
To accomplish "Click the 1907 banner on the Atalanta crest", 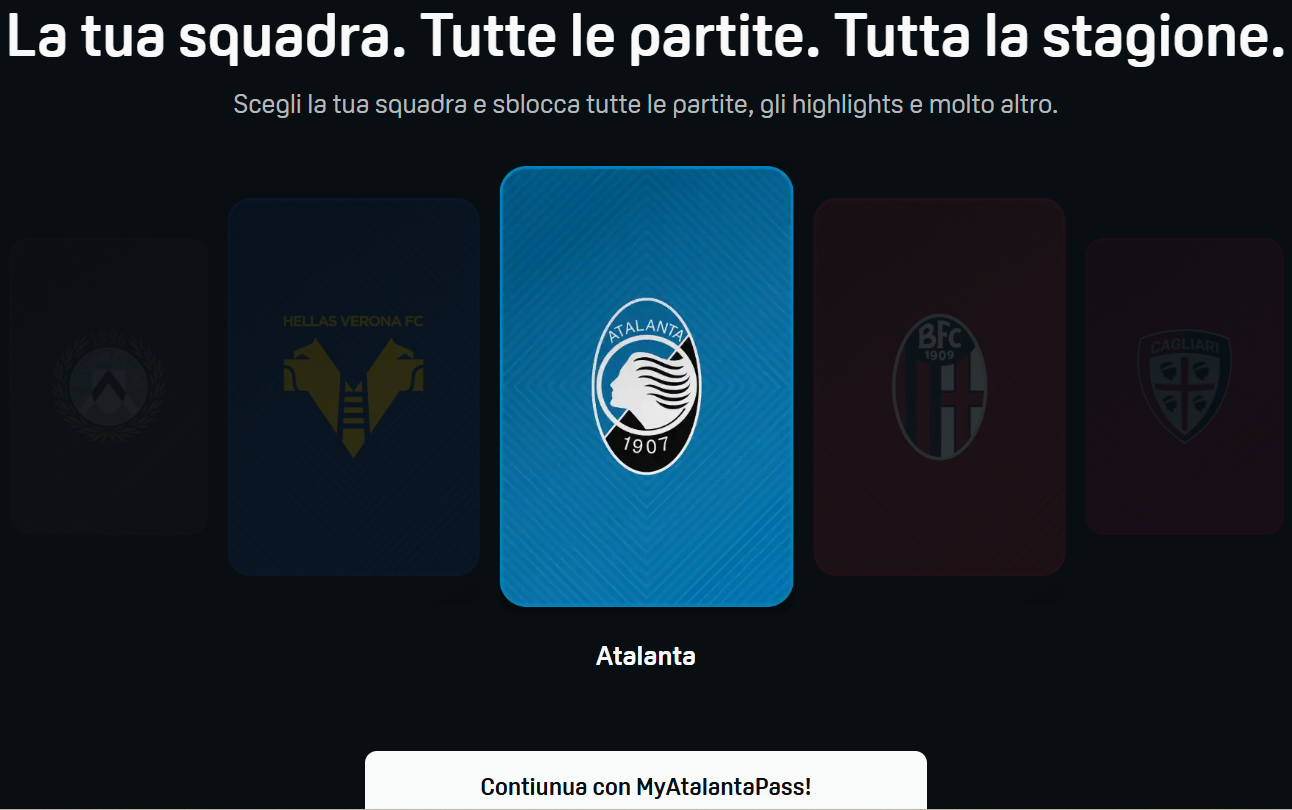I will click(646, 445).
